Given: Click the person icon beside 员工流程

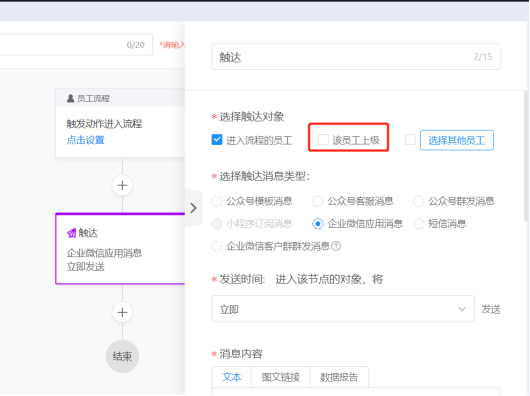Looking at the screenshot, I should [x=70, y=98].
